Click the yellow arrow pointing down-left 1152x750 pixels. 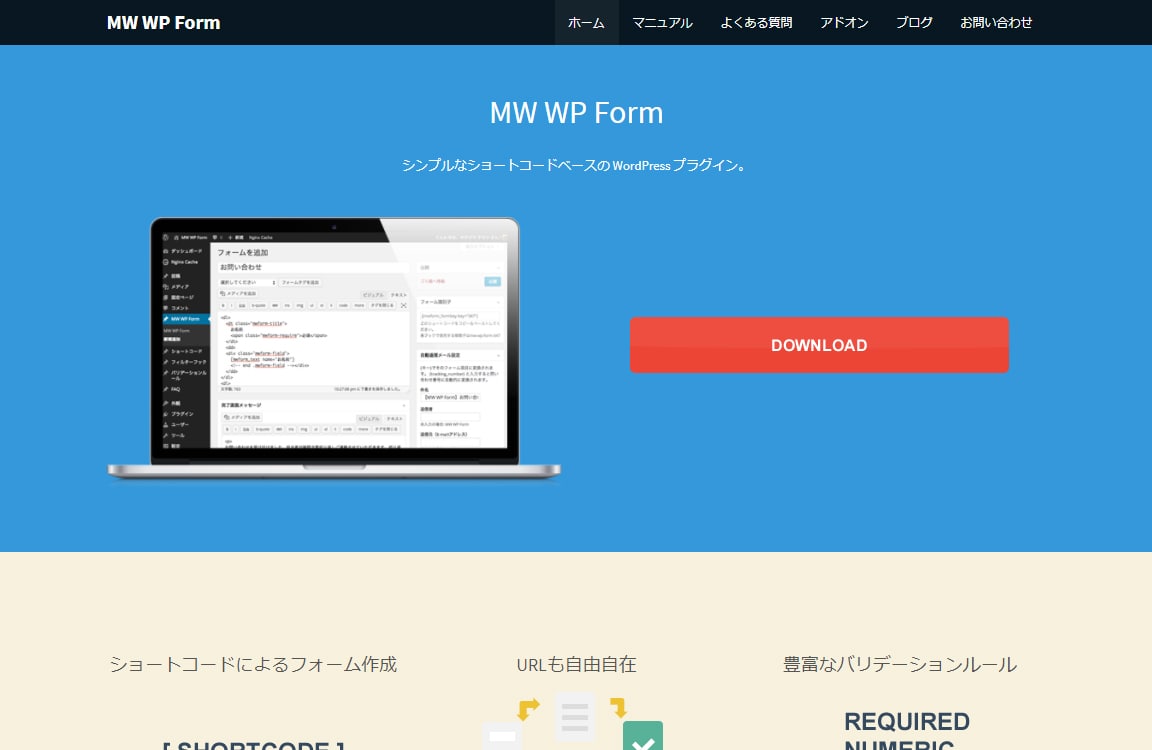coord(528,709)
